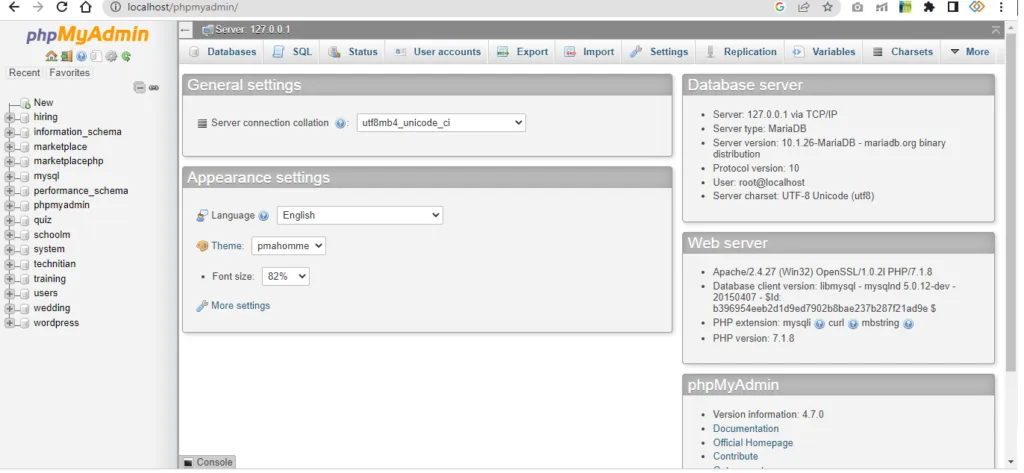Click the Contribute link
The height and width of the screenshot is (473, 1024).
735,457
